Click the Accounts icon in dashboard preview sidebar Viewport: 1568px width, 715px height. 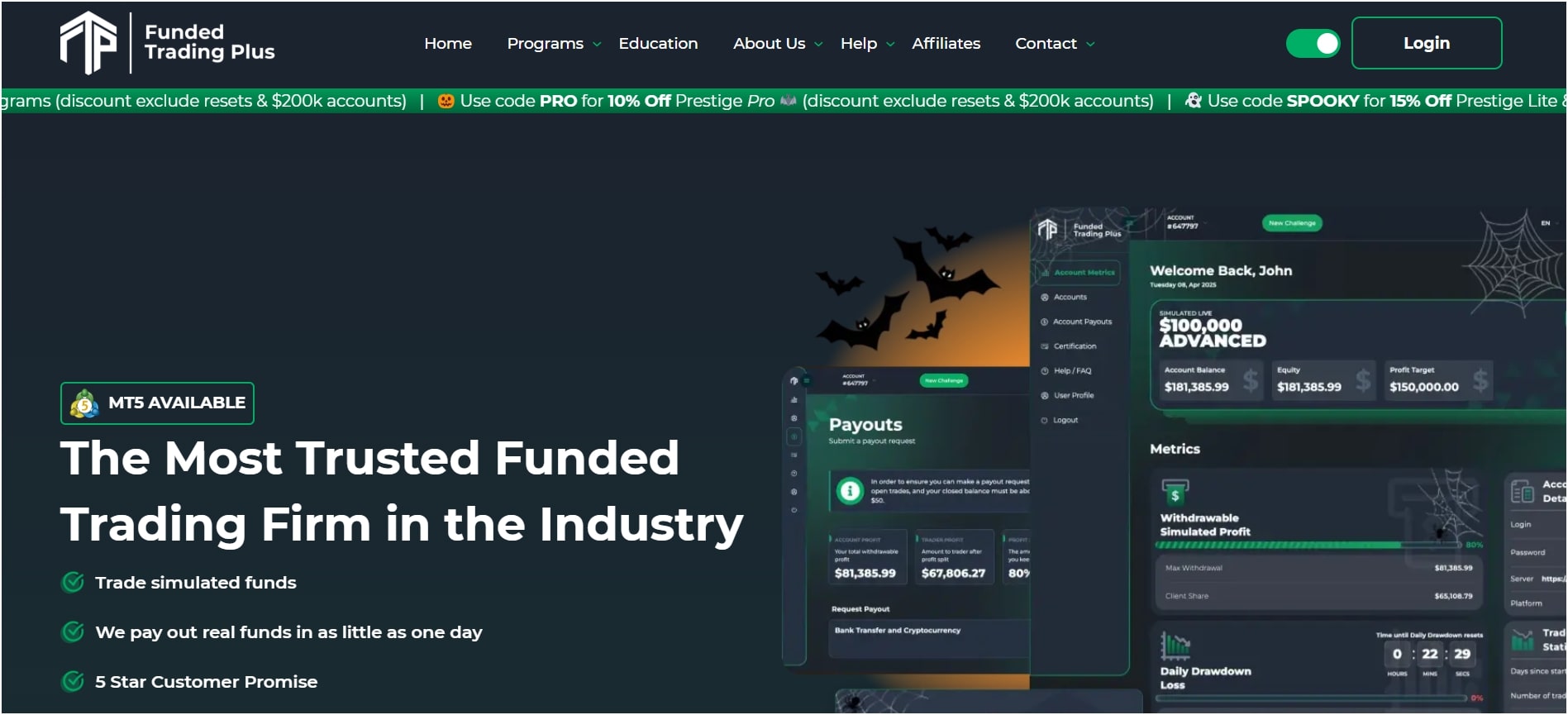click(x=1045, y=297)
